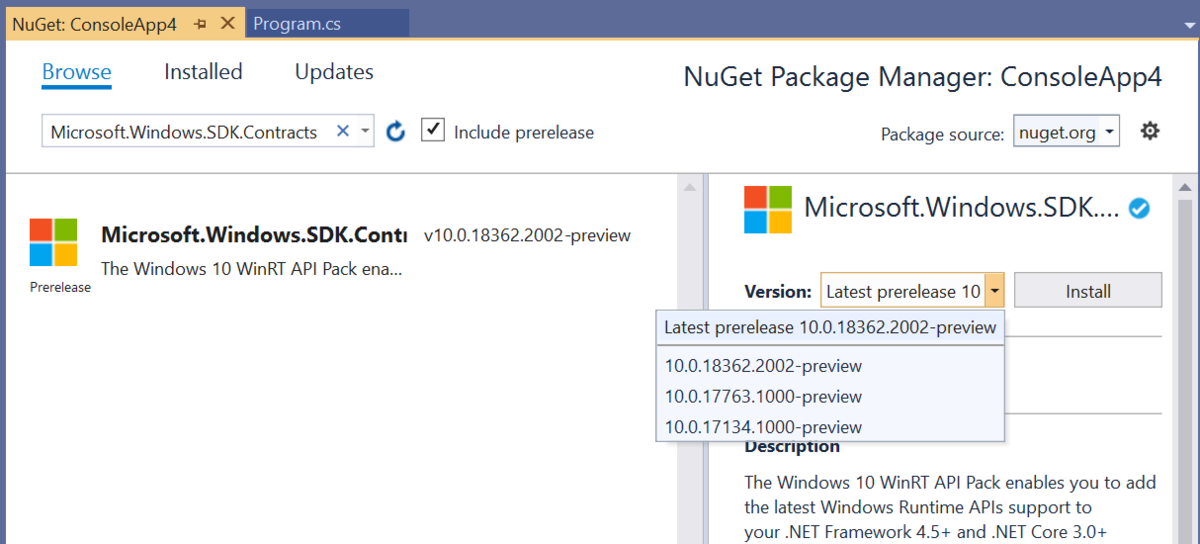1200x544 pixels.
Task: Click the details pane scroll up arrow
Action: click(x=1187, y=187)
